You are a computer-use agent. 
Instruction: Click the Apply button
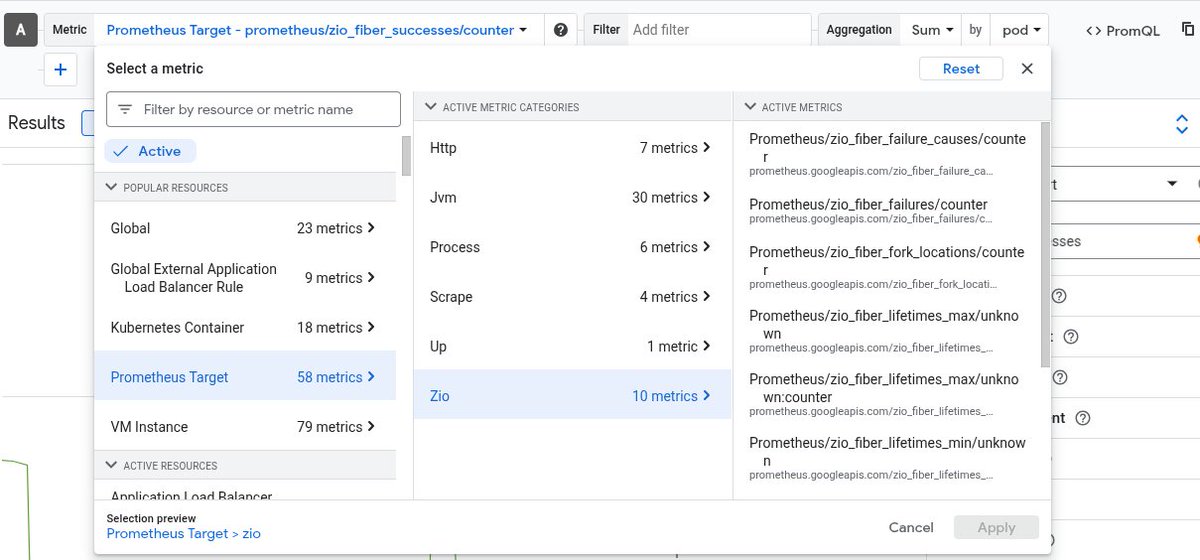[x=996, y=527]
